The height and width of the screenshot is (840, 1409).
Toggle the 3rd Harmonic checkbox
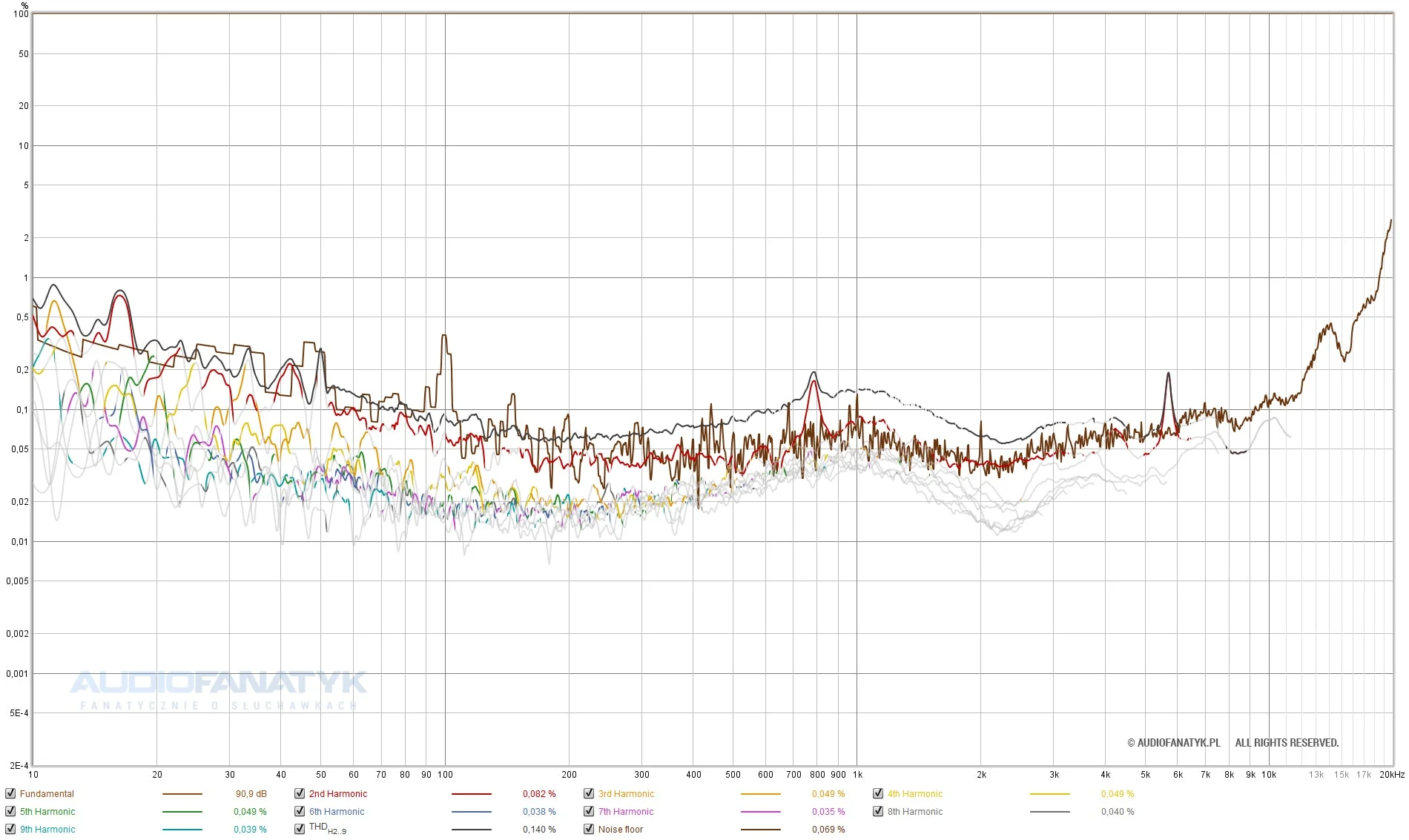(589, 793)
